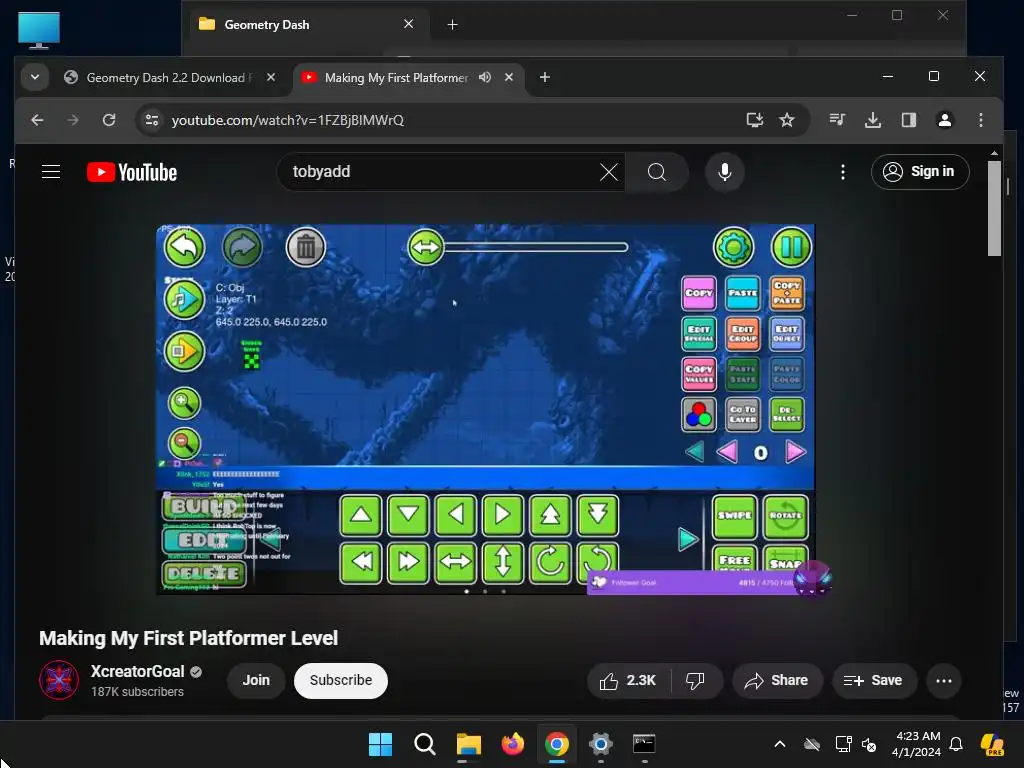Click the Deselect button in the editor
This screenshot has height=768, width=1024.
786,415
